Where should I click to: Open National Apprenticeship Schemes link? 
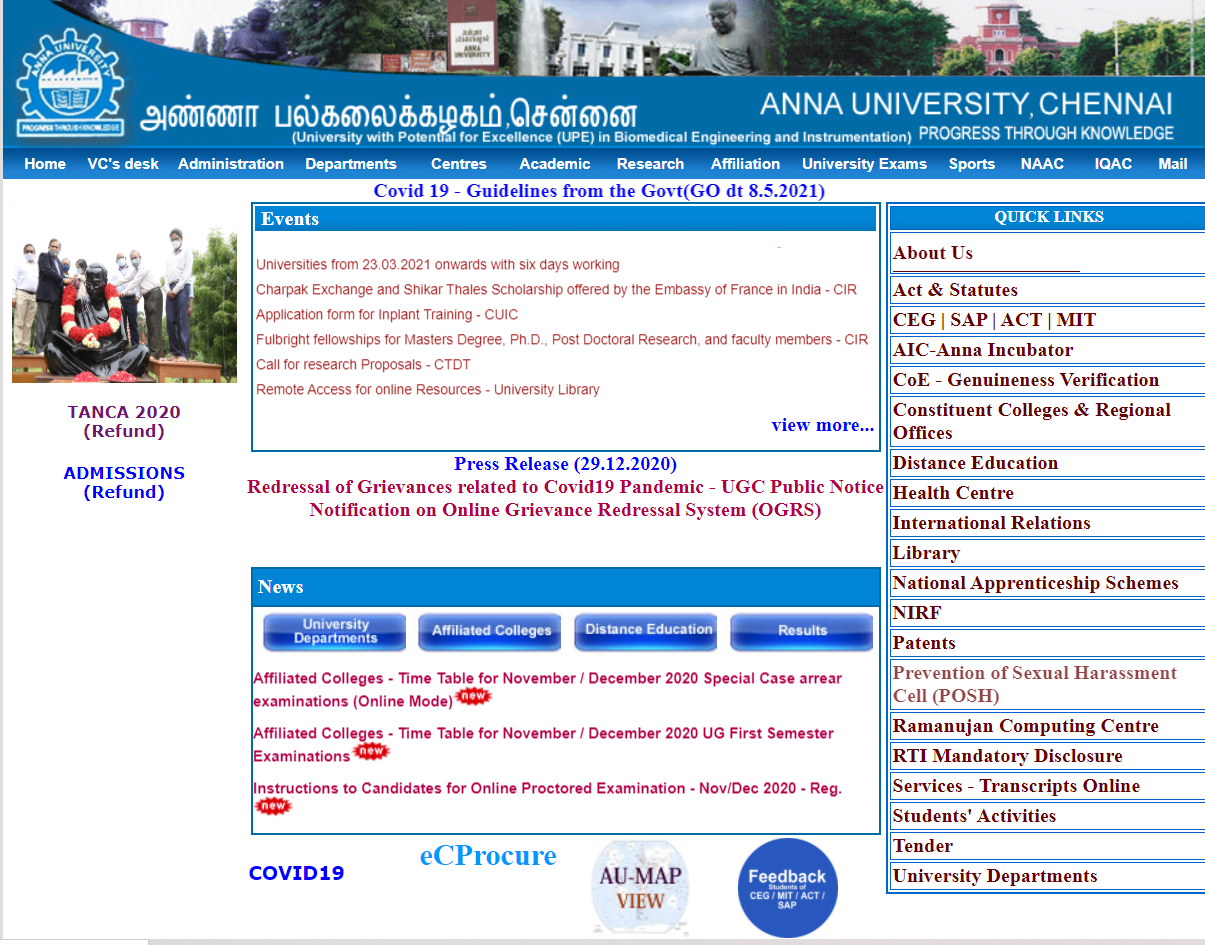point(1036,583)
